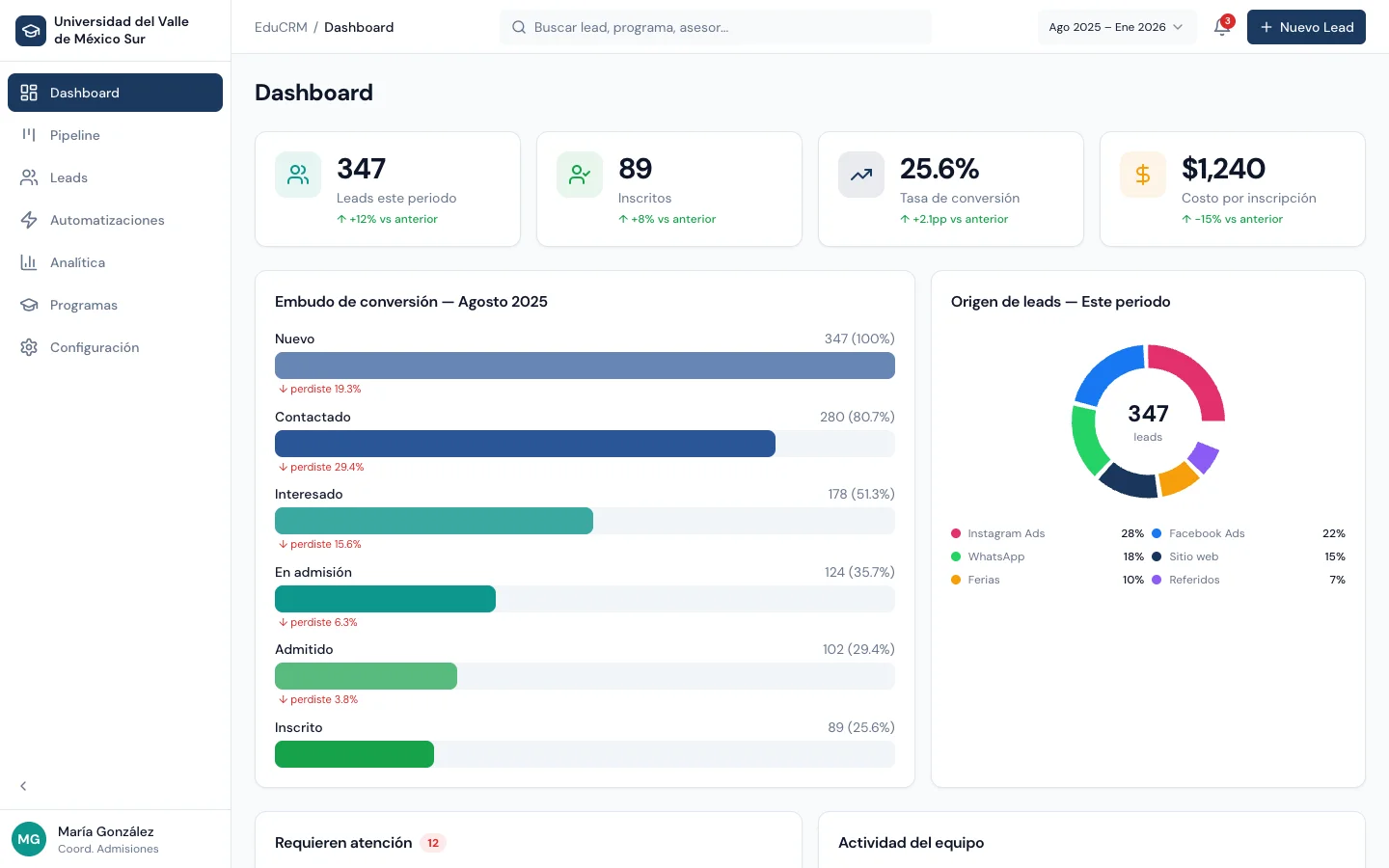Click the notification bell with 3 alerts
Image resolution: width=1389 pixels, height=868 pixels.
1222,27
